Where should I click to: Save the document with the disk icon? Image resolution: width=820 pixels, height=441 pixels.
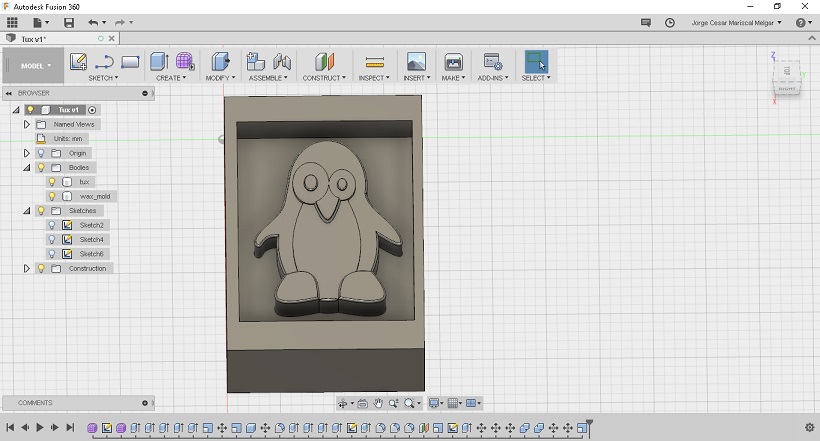click(x=69, y=22)
